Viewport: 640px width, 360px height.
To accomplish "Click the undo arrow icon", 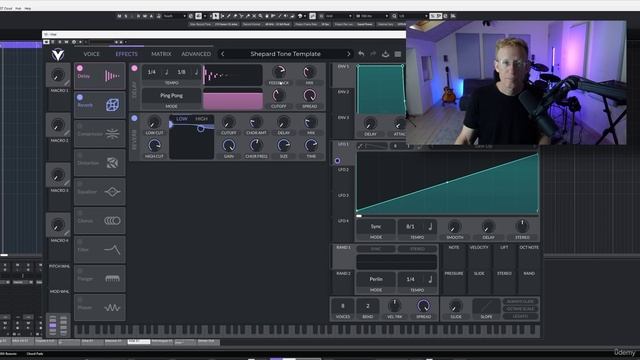I will 361,54.
